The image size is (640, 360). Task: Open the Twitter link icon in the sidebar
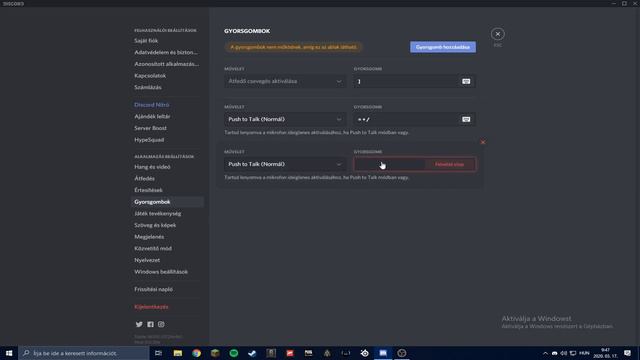(x=139, y=324)
